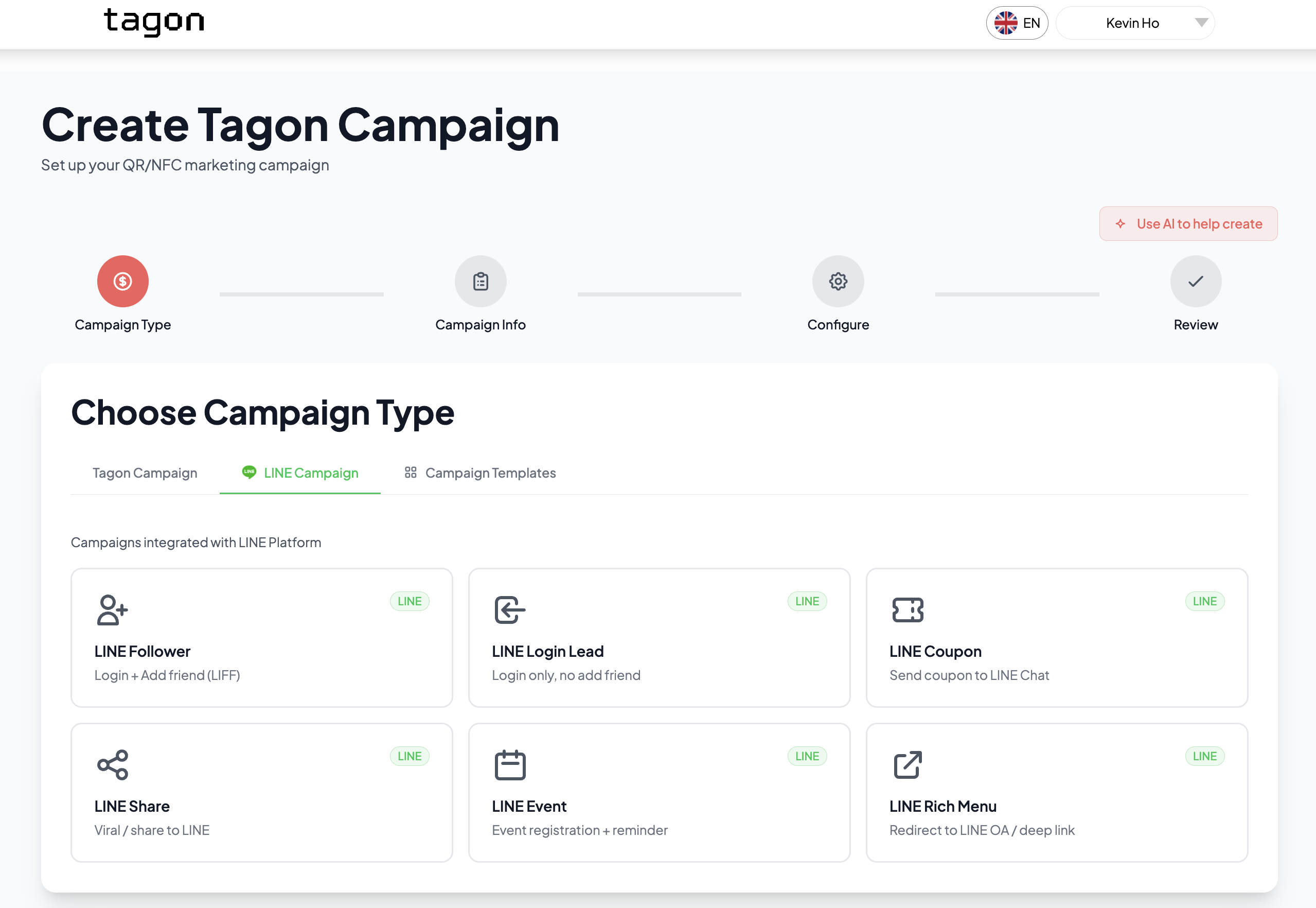This screenshot has width=1316, height=908.
Task: Click the LINE Rich Menu external-link icon
Action: [908, 764]
